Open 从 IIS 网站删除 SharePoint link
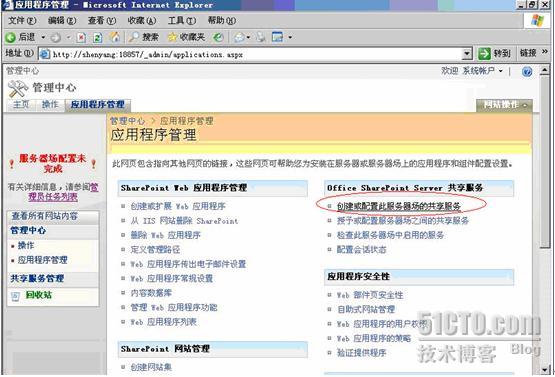 (184, 221)
